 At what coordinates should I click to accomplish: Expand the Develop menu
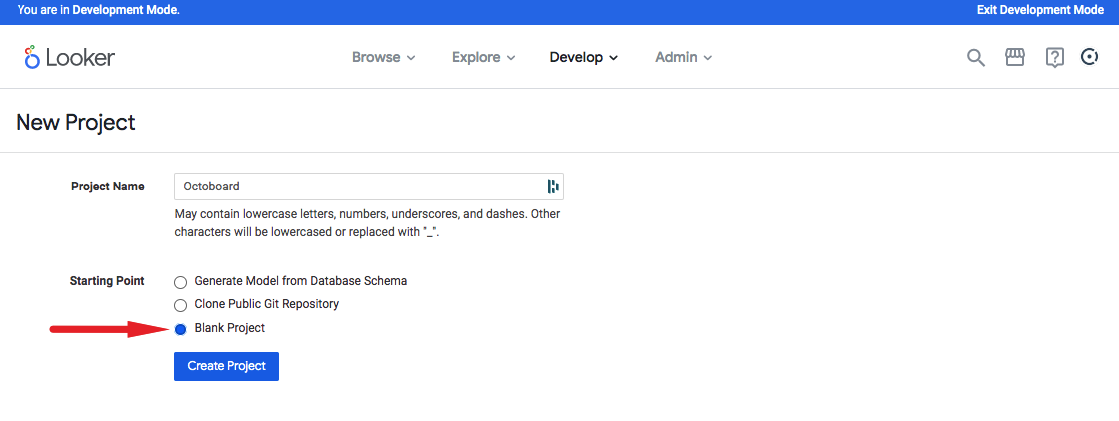(583, 58)
